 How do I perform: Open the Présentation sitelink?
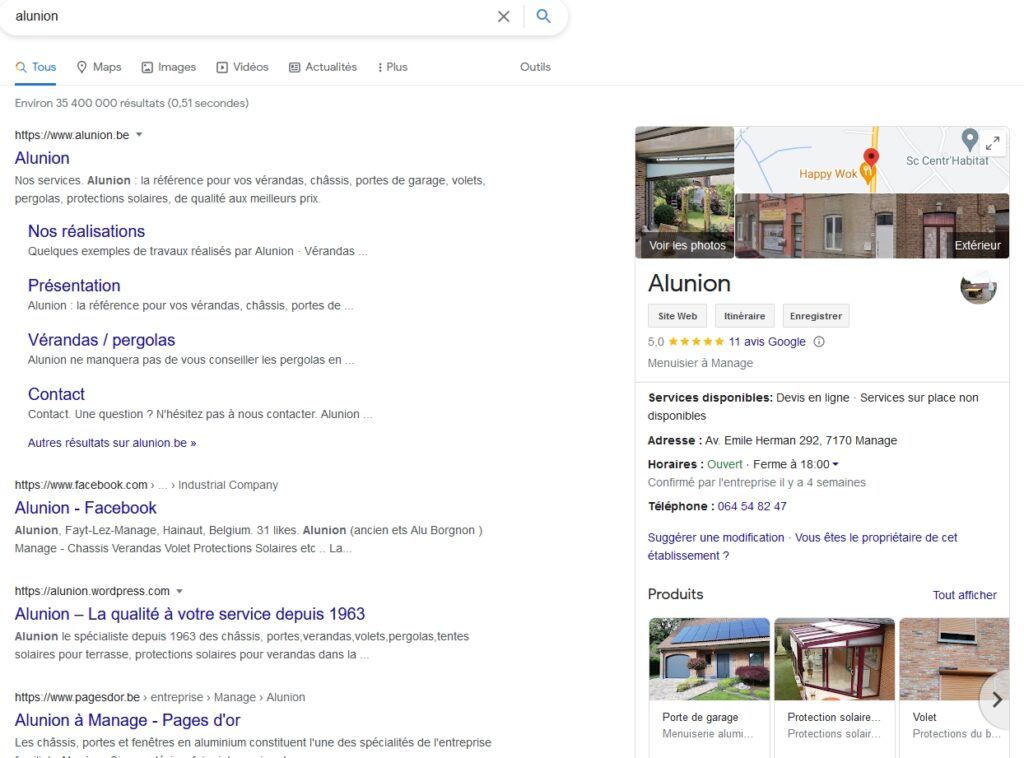(74, 285)
